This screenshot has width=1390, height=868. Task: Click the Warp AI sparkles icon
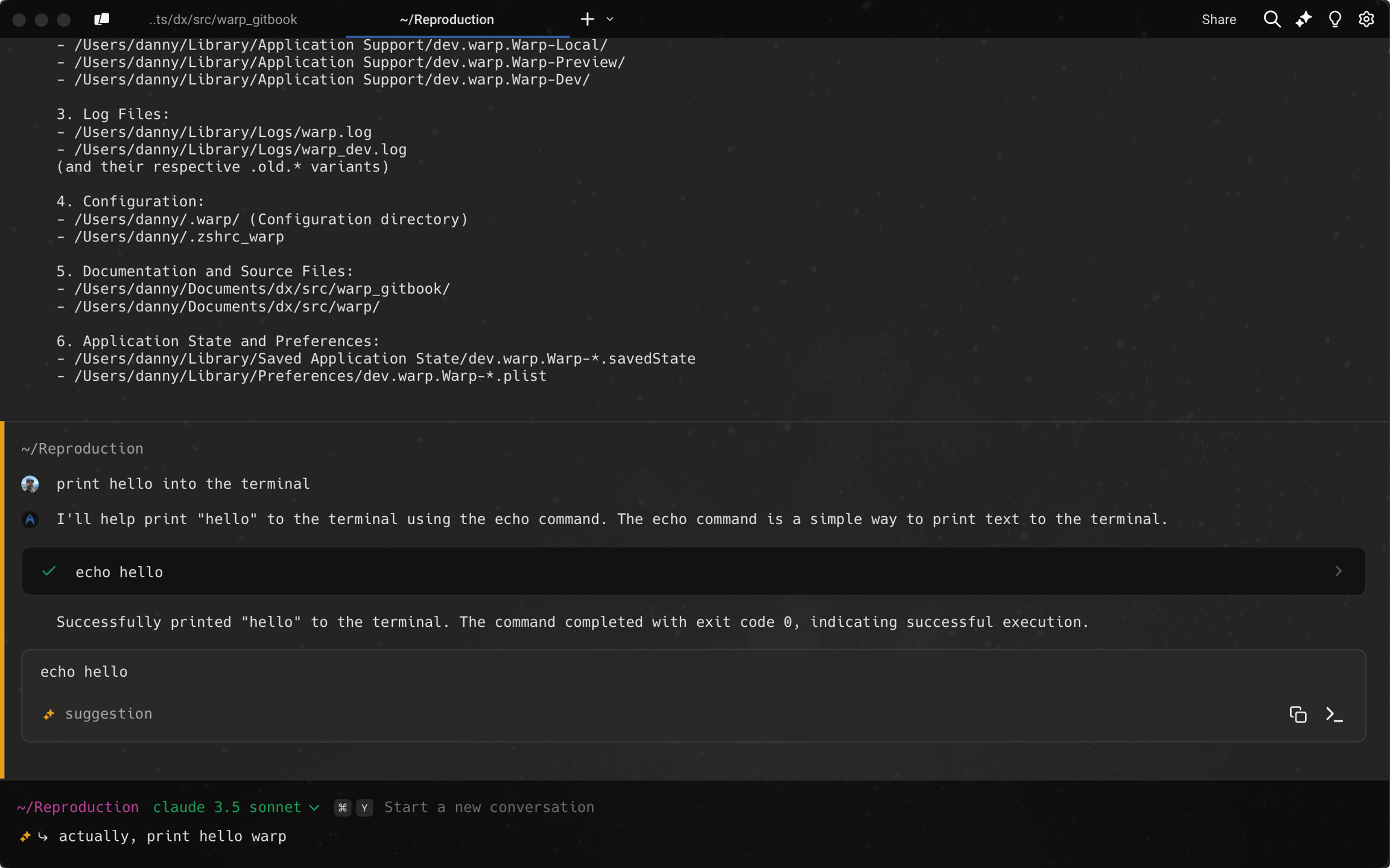click(x=1303, y=19)
